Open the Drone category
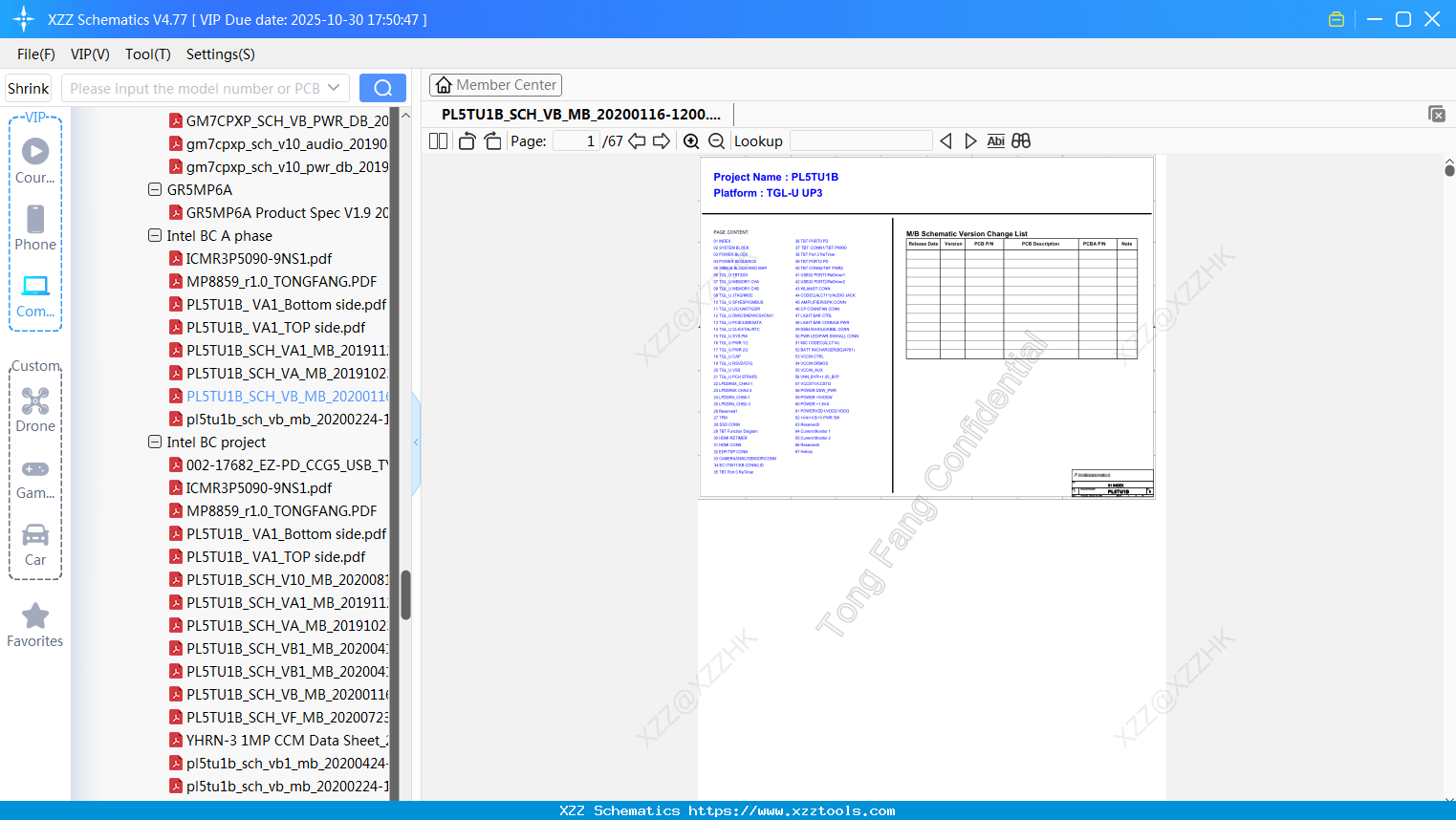 click(35, 409)
